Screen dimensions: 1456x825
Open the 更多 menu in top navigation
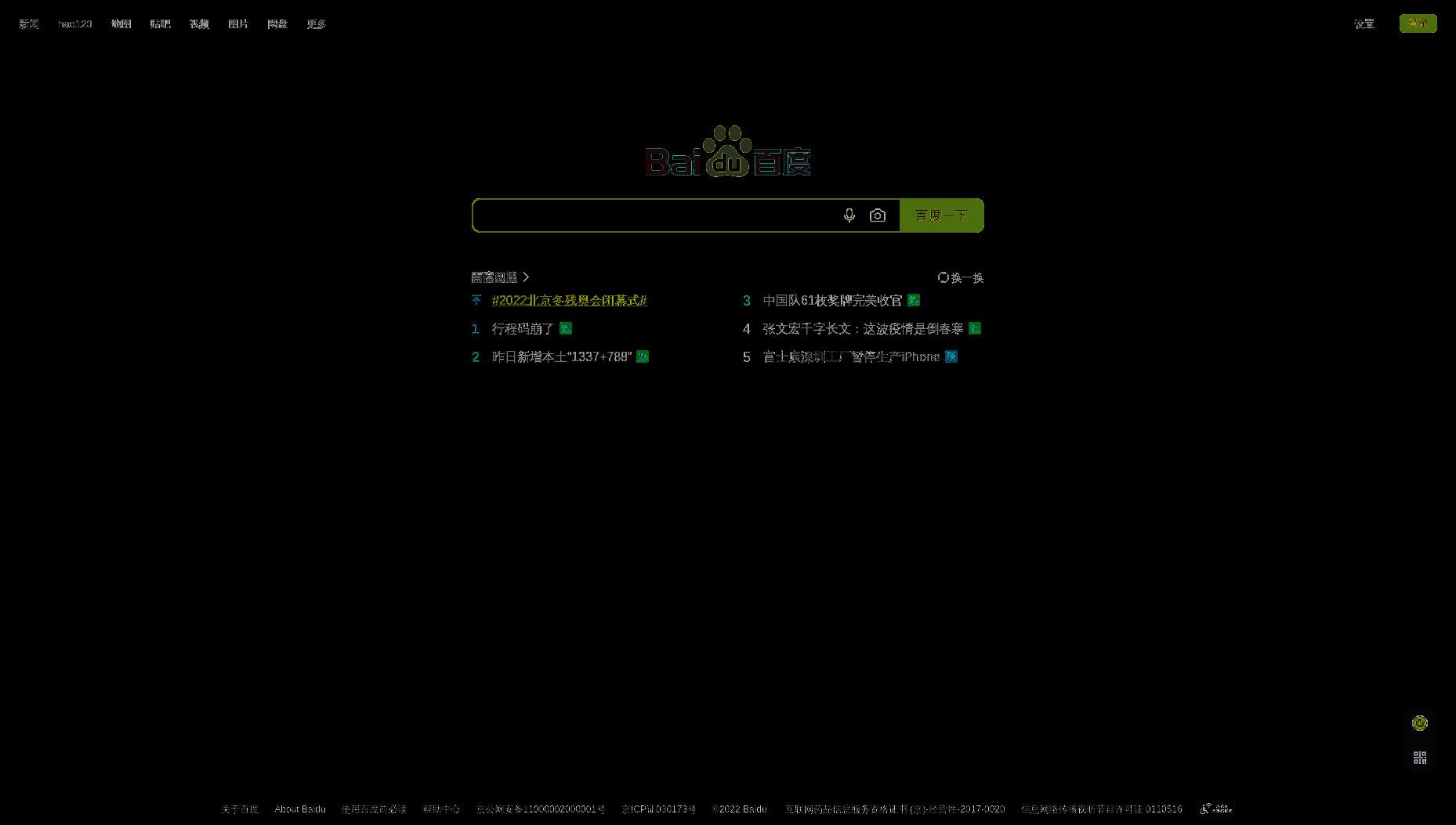[316, 24]
